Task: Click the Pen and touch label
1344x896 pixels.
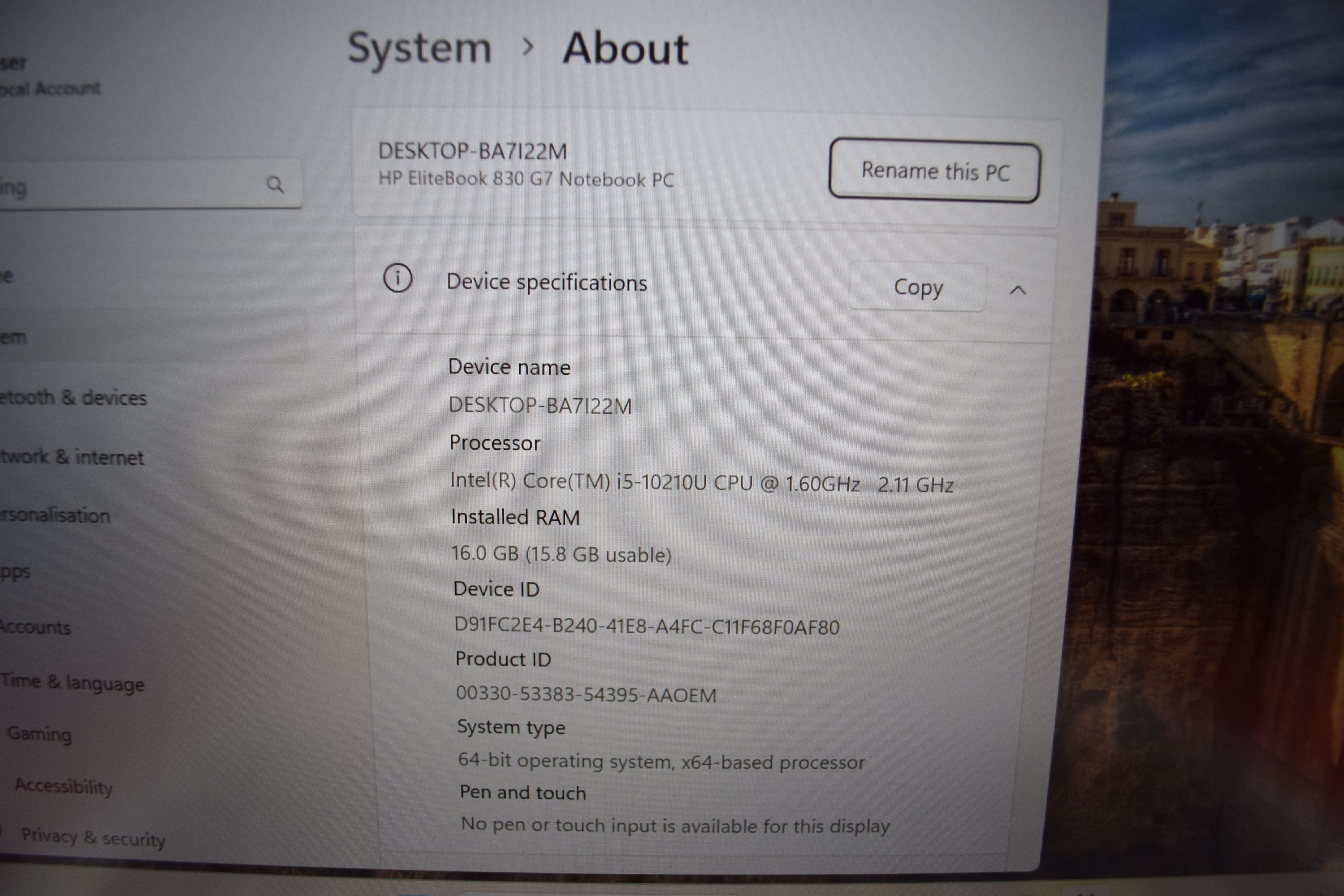Action: tap(523, 793)
